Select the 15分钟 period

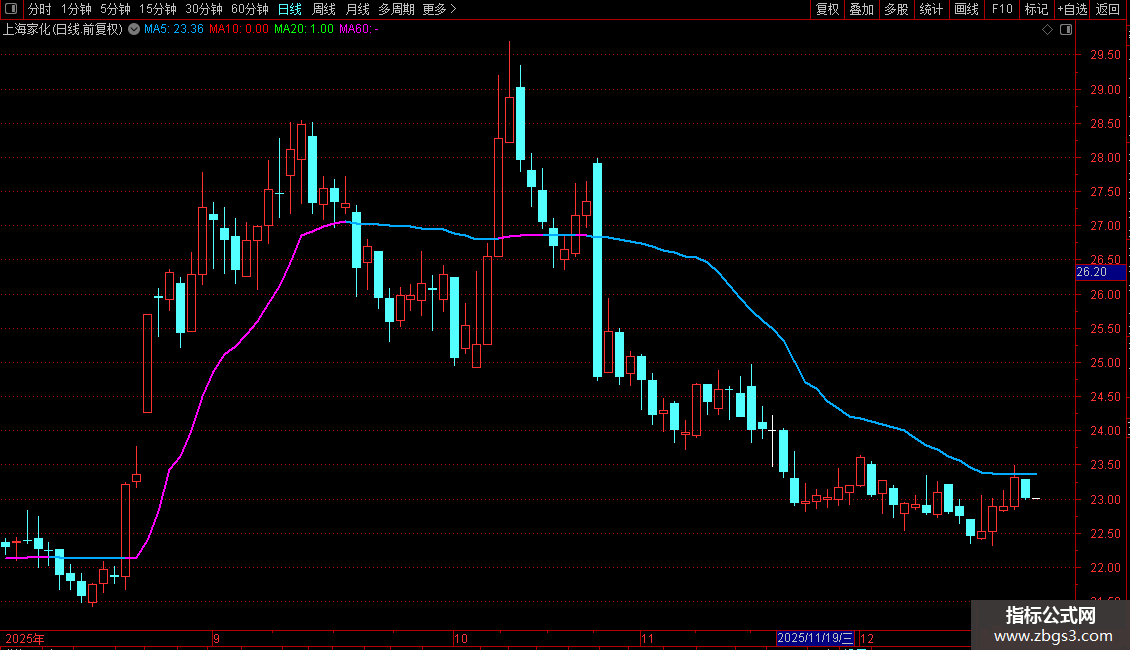157,9
